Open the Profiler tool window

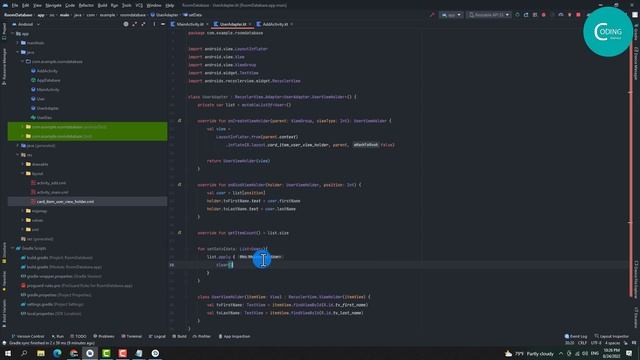pos(201,336)
